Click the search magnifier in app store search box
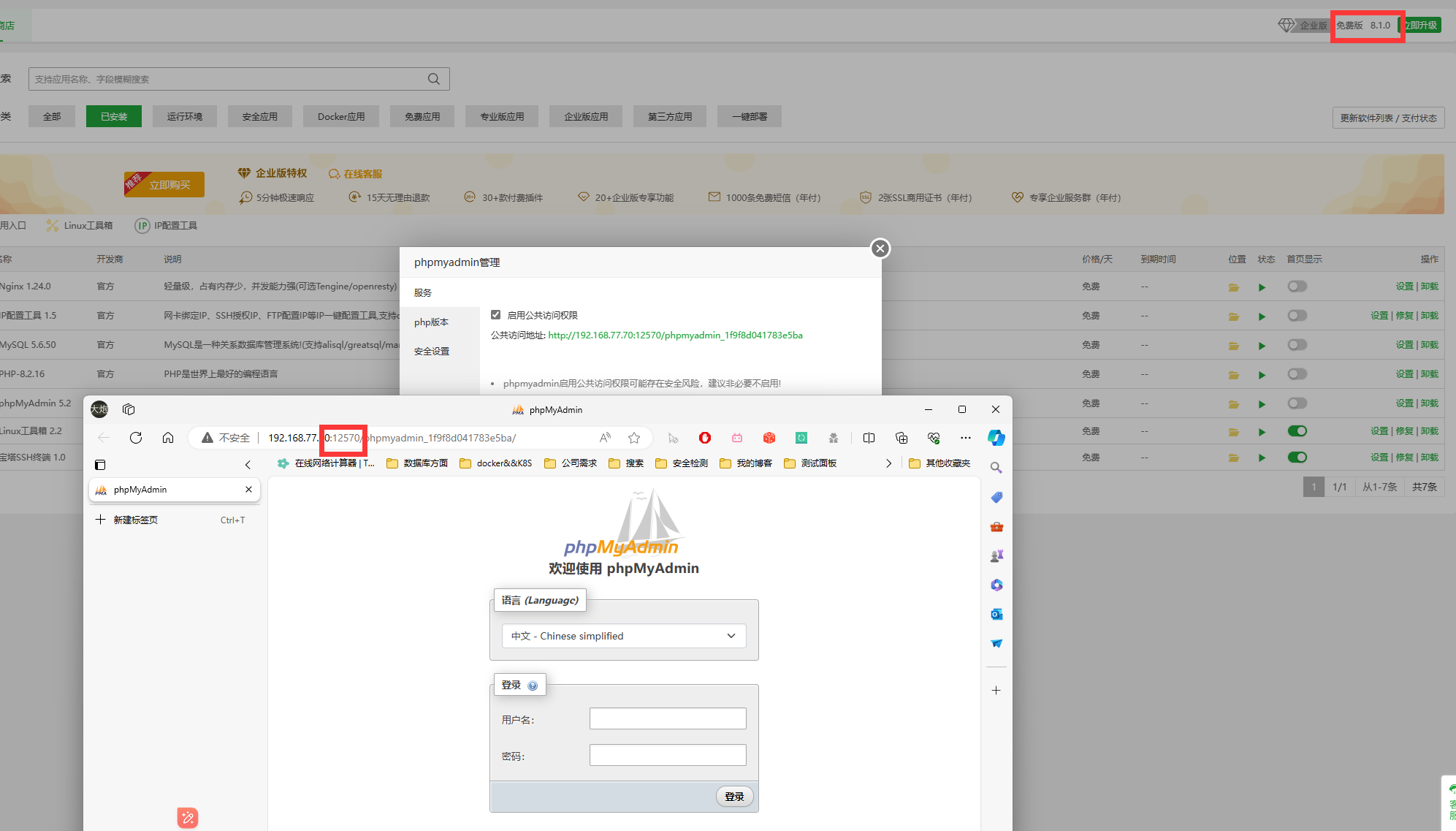 (x=434, y=79)
